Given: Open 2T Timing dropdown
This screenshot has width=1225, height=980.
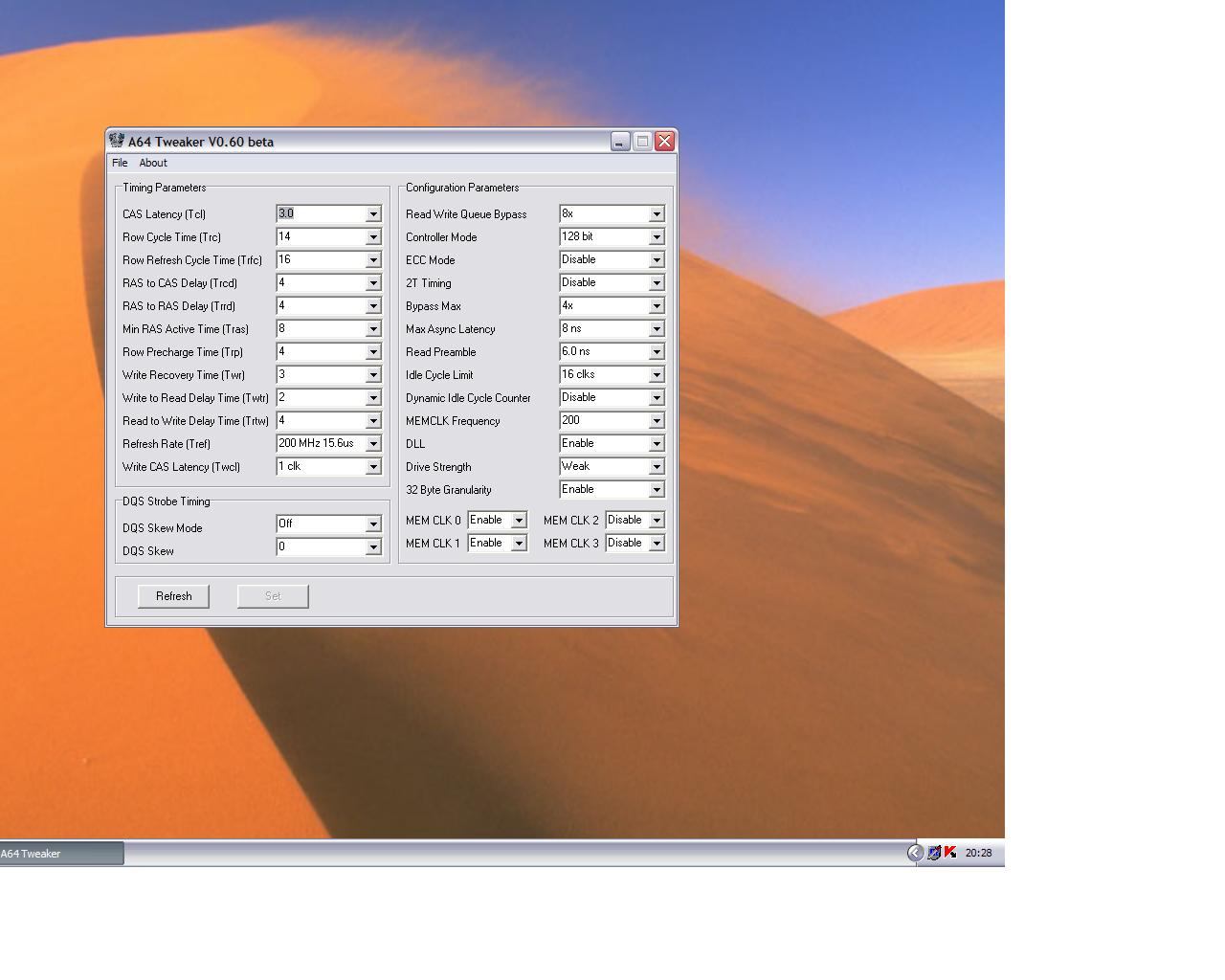Looking at the screenshot, I should pos(657,283).
